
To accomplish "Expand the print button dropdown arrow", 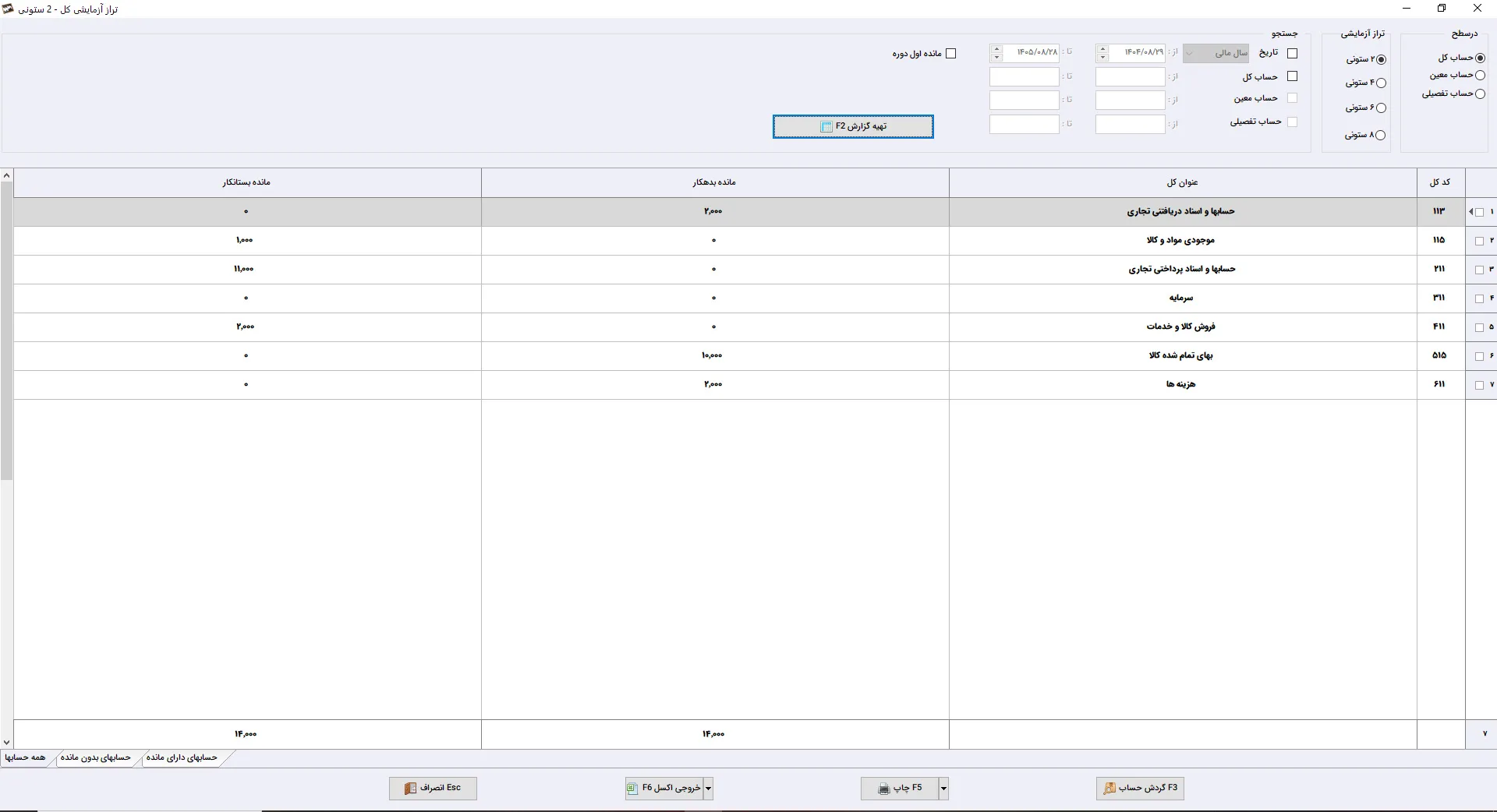I will tap(943, 789).
